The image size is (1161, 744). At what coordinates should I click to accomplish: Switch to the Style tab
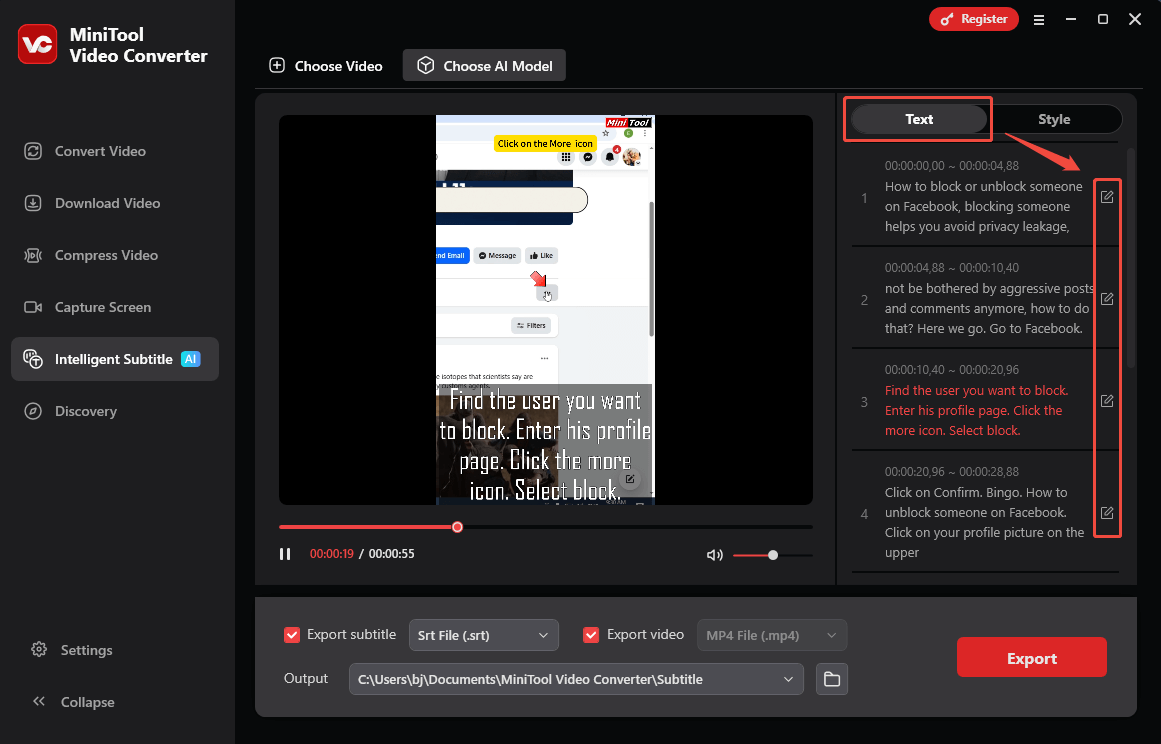coord(1054,119)
